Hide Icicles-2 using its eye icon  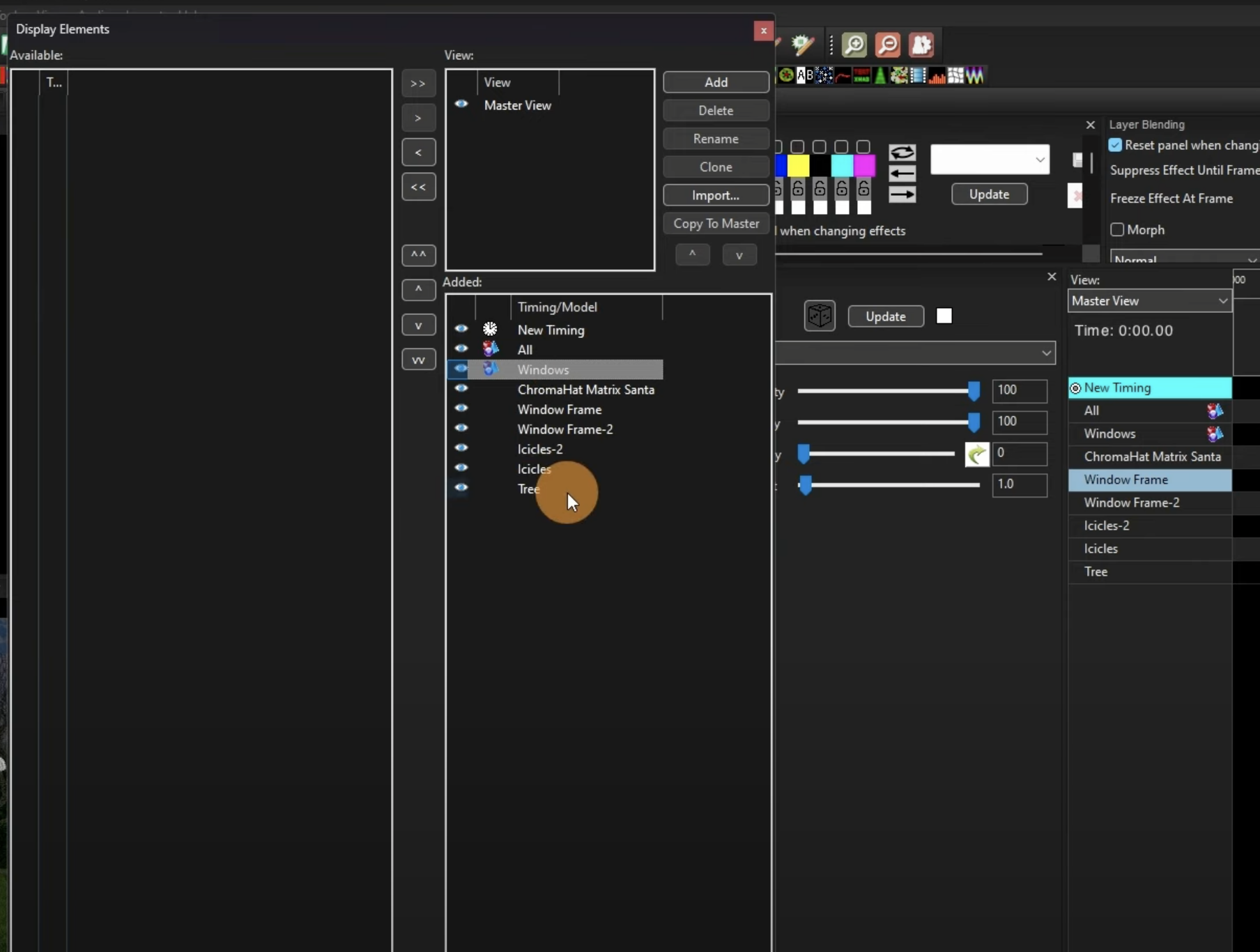461,448
